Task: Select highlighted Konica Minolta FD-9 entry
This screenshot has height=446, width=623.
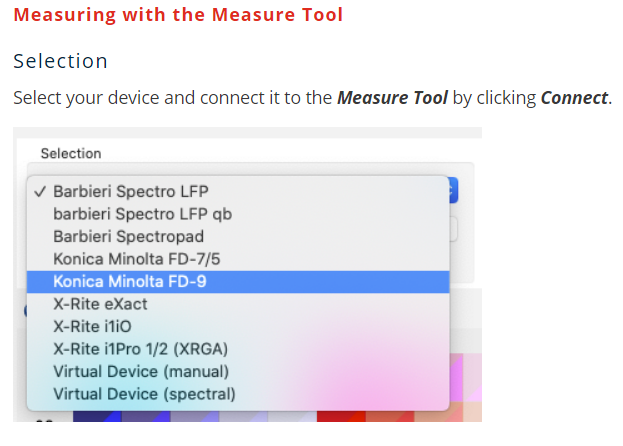Action: (130, 281)
